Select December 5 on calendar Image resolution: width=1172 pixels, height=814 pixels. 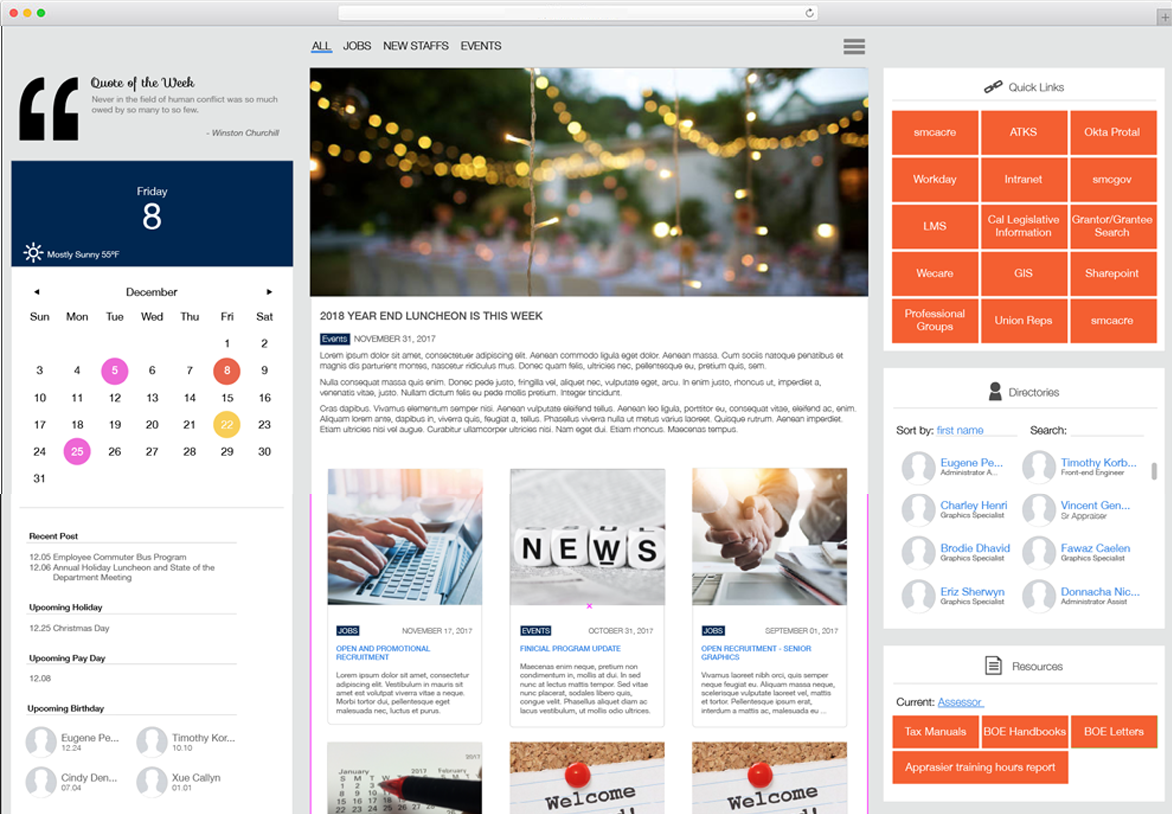point(114,371)
